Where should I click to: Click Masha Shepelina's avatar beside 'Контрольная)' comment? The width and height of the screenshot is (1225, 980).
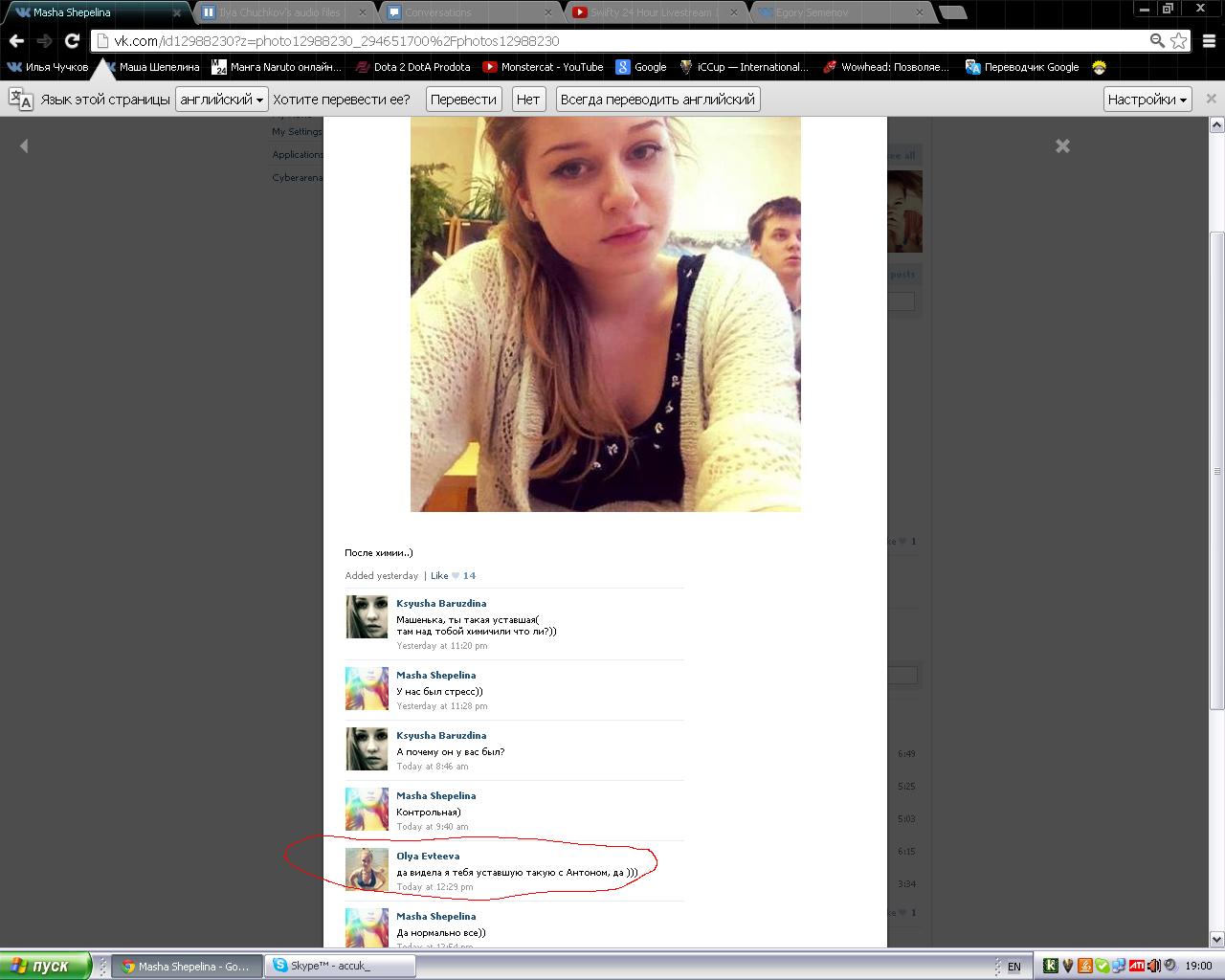(367, 810)
